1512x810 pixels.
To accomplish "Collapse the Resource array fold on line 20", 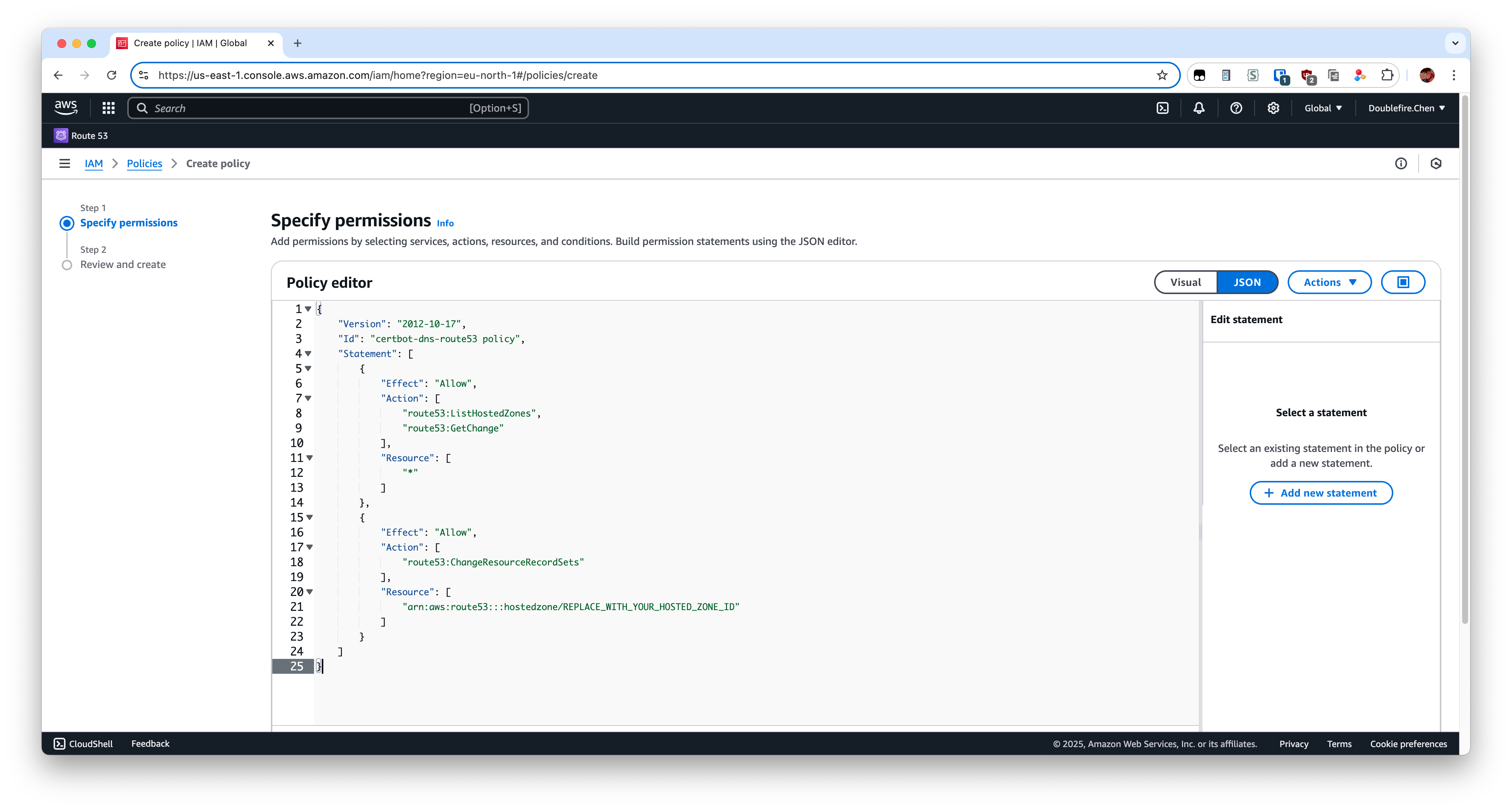I will (x=309, y=592).
